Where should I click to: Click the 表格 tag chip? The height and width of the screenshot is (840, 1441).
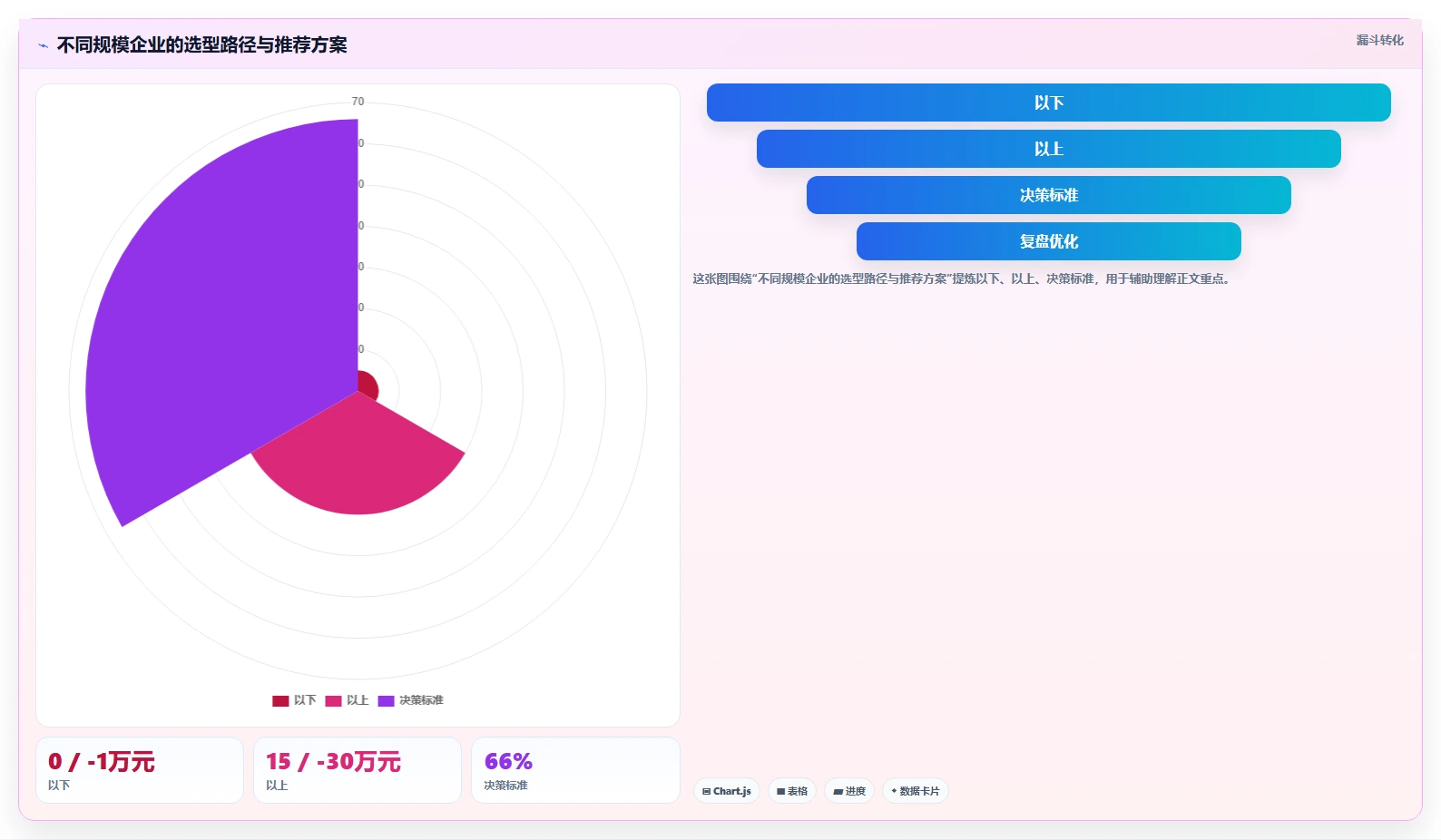792,791
